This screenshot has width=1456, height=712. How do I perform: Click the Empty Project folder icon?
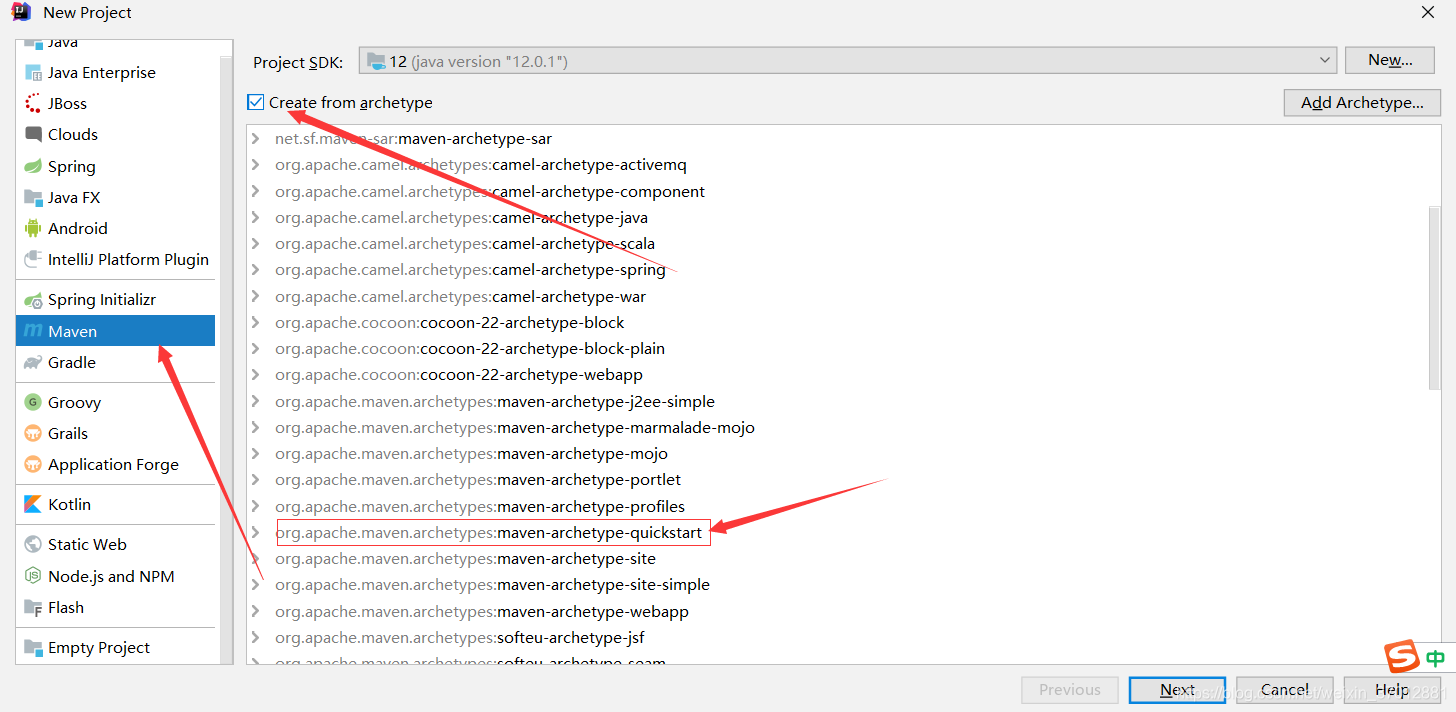(x=33, y=648)
